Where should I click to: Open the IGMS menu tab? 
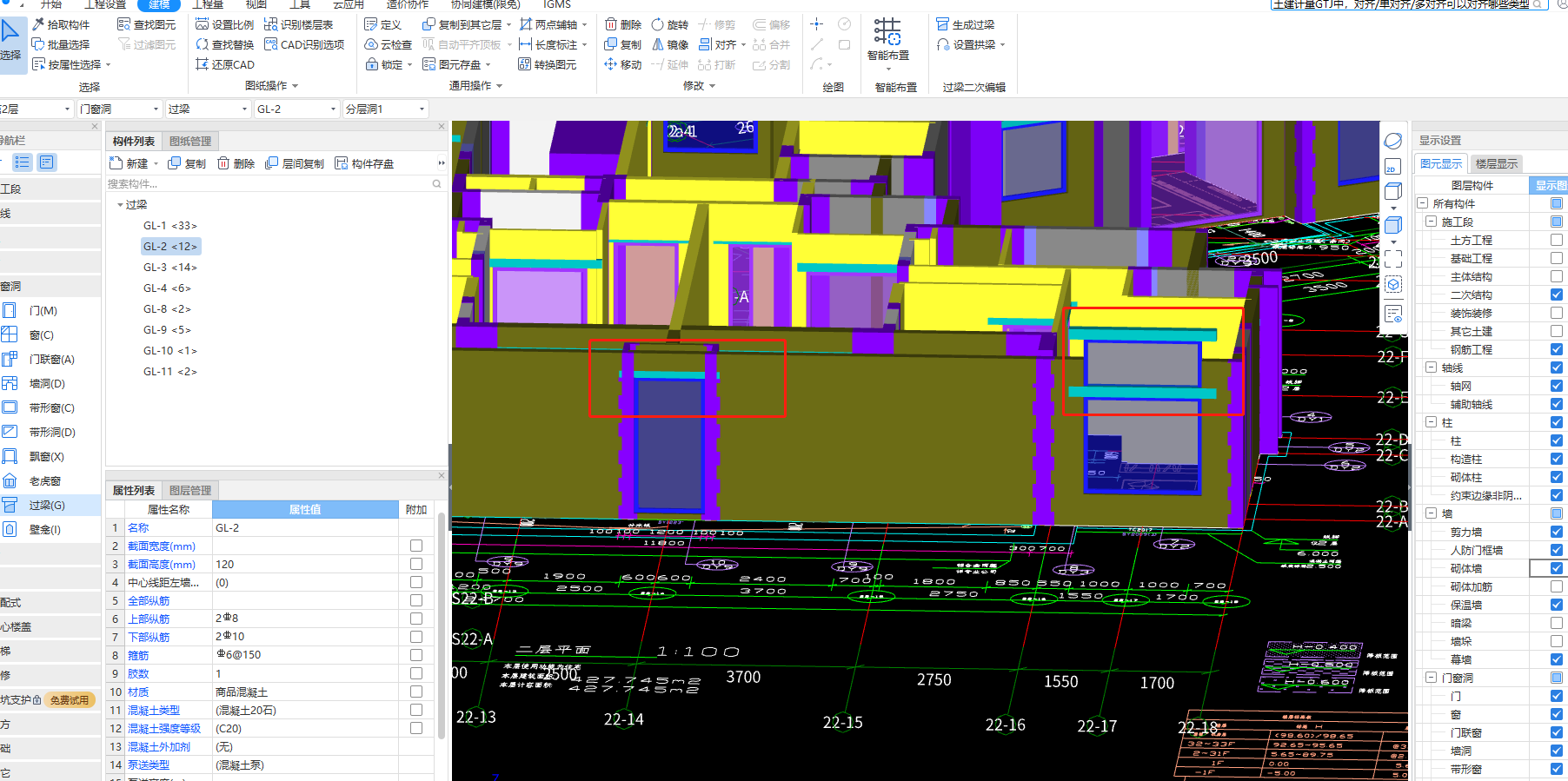[x=557, y=4]
